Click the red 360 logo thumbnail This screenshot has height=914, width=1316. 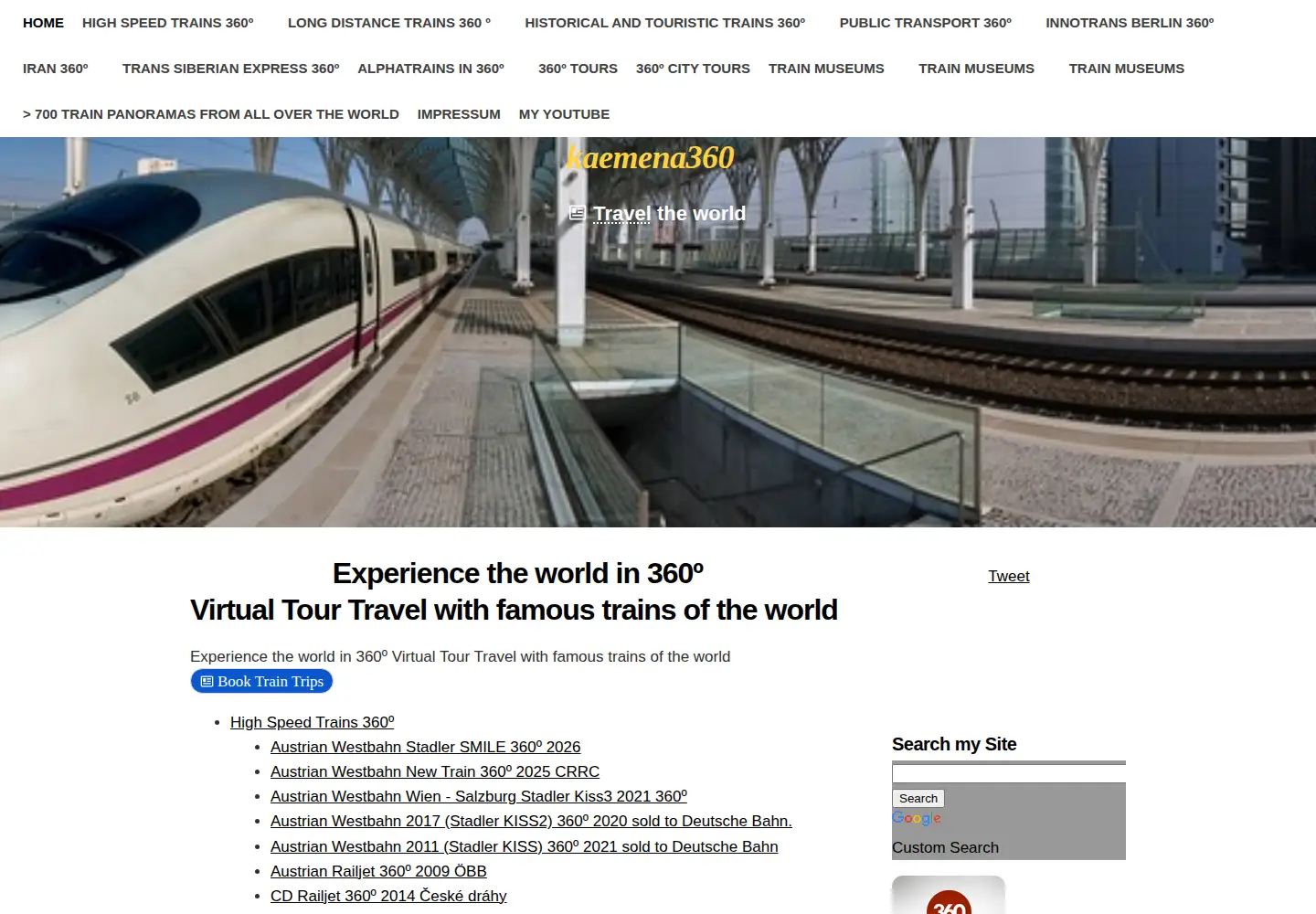point(949,896)
